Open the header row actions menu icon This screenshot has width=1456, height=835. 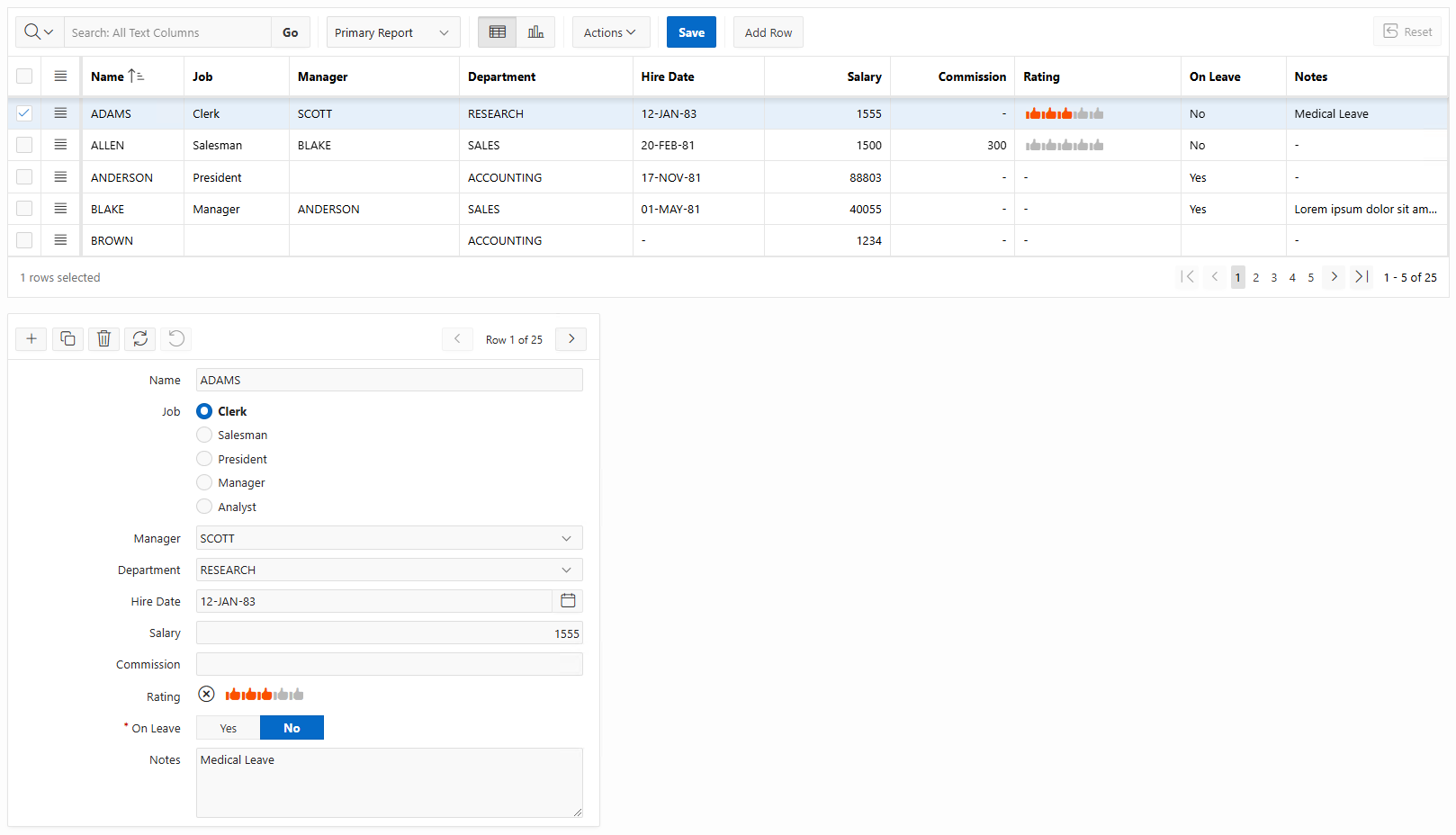point(60,76)
